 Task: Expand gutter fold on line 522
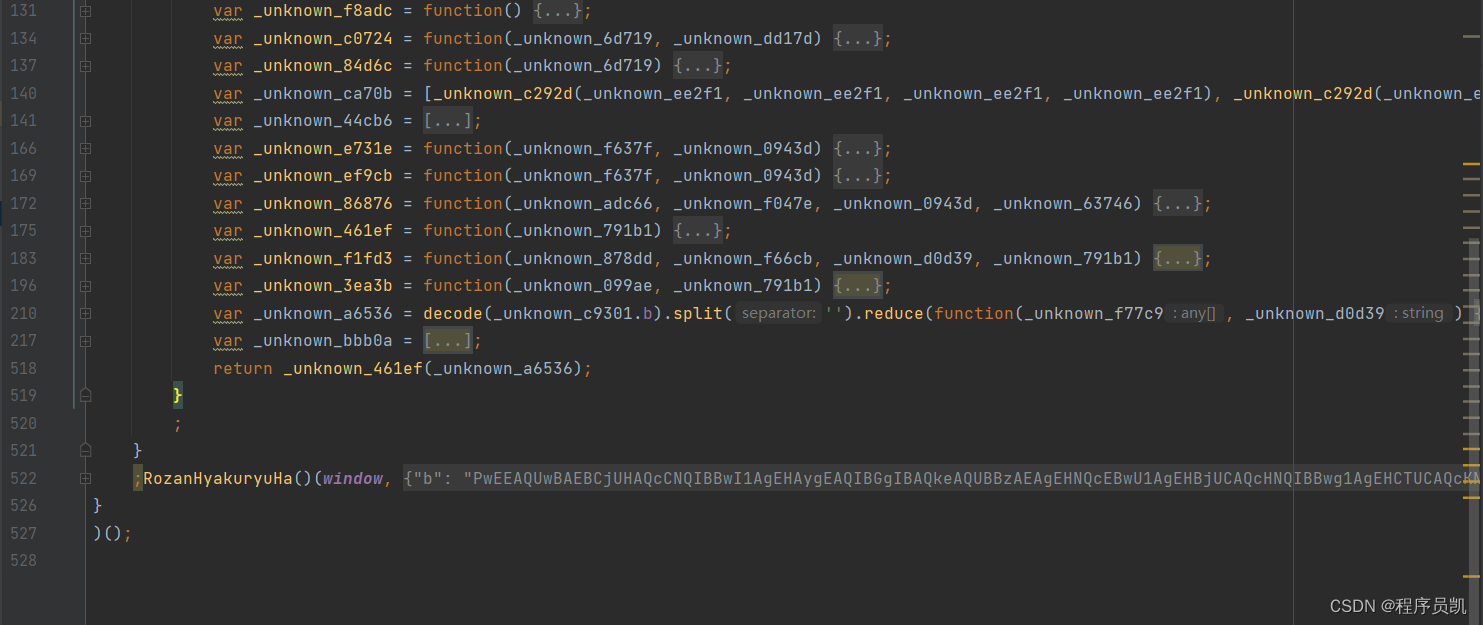pyautogui.click(x=85, y=479)
